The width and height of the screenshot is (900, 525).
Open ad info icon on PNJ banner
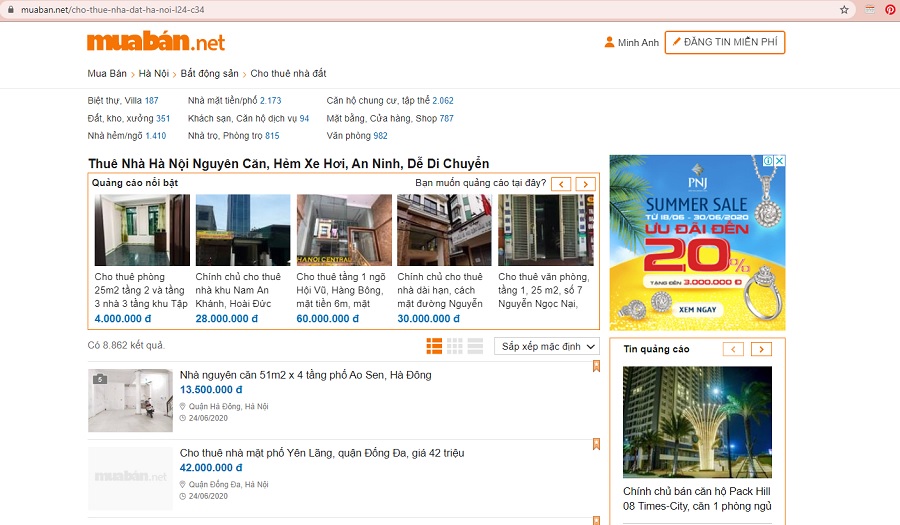[x=768, y=161]
